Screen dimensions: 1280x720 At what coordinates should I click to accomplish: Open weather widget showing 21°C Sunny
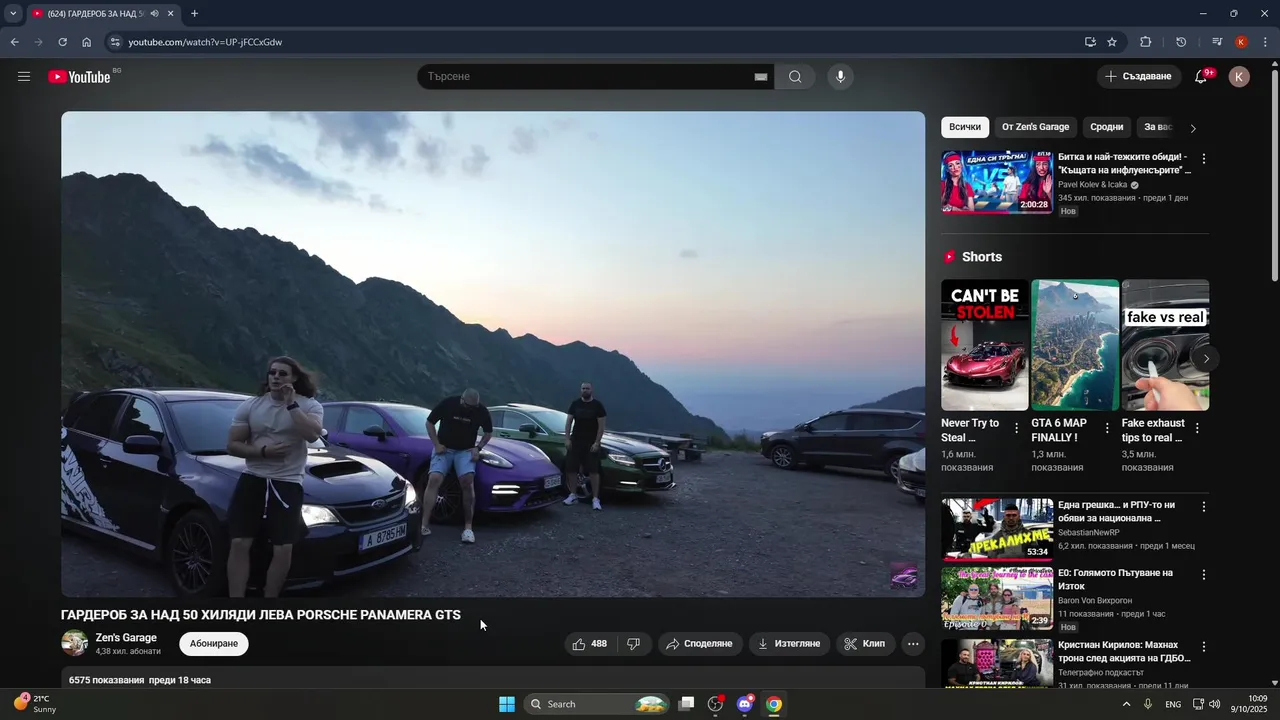pyautogui.click(x=36, y=704)
